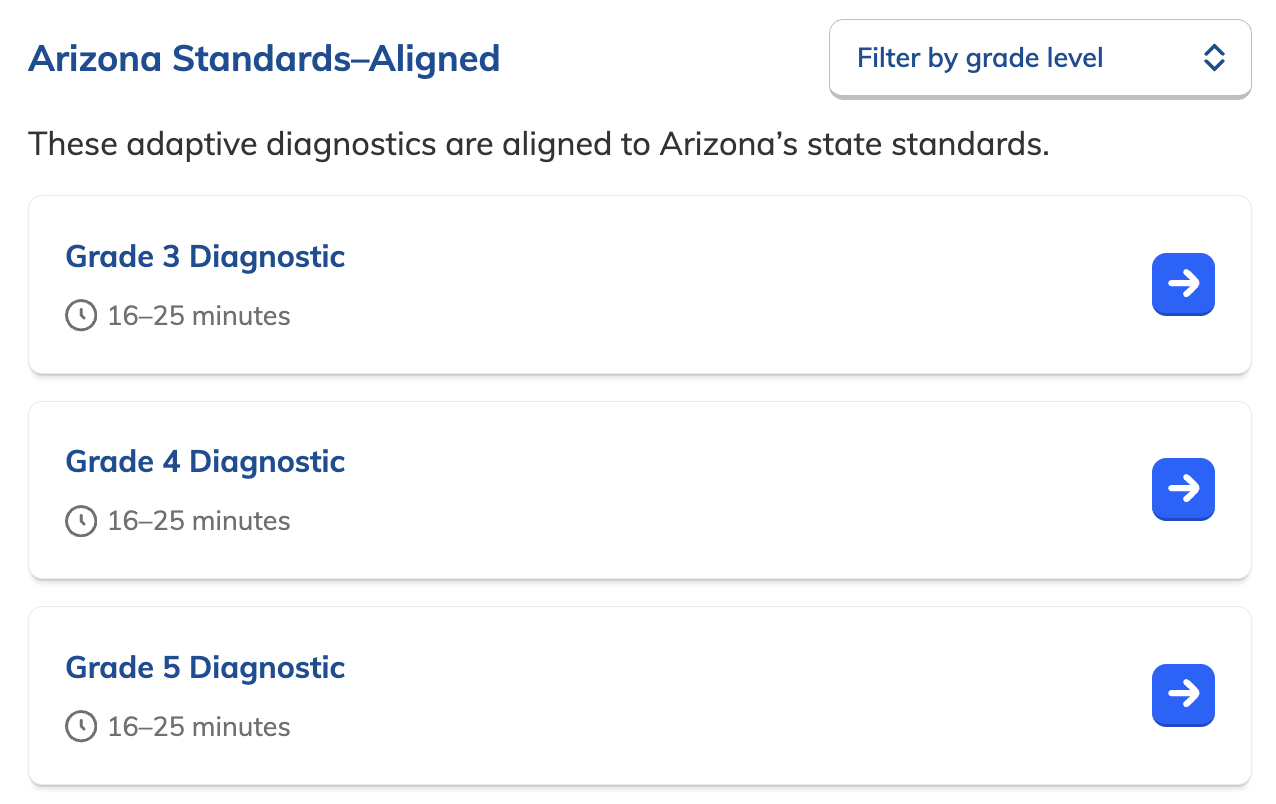
Task: Click the 16–25 minutes text under Grade 5
Action: pyautogui.click(x=198, y=727)
